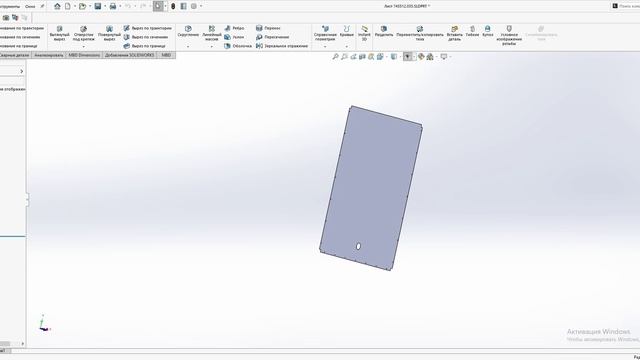Switch to the MBD Dimensions tab

pos(84,55)
